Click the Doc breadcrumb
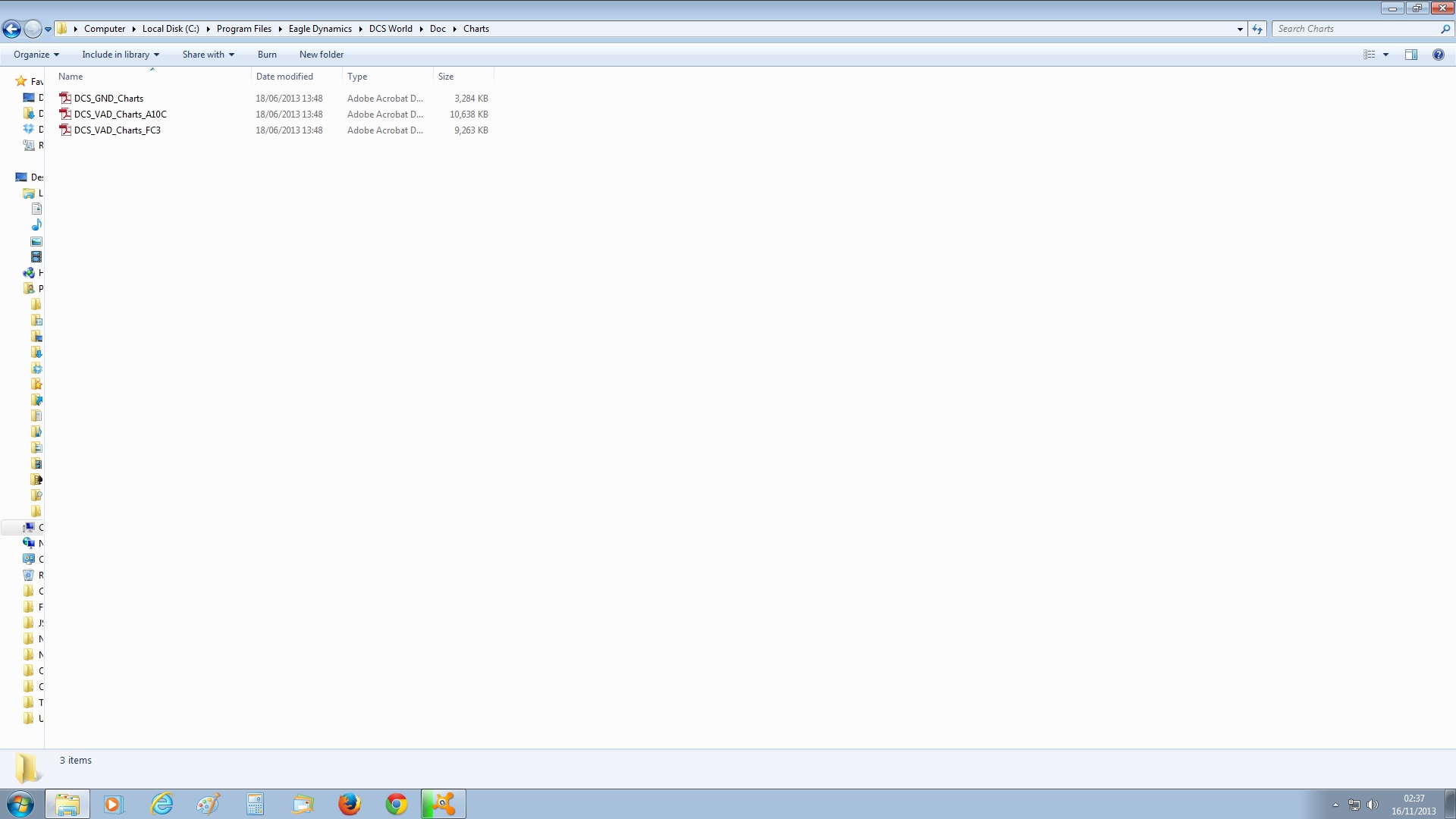The width and height of the screenshot is (1456, 819). click(438, 29)
